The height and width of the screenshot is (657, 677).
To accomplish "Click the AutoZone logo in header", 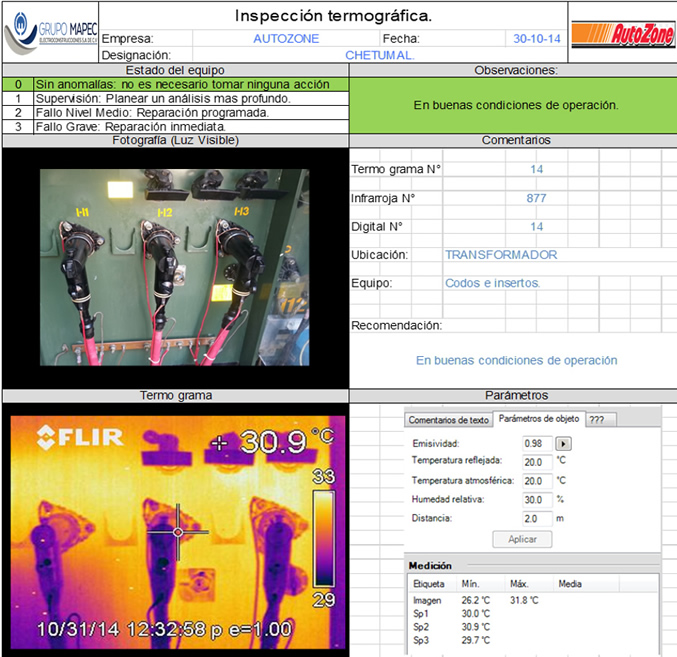I will tap(622, 31).
